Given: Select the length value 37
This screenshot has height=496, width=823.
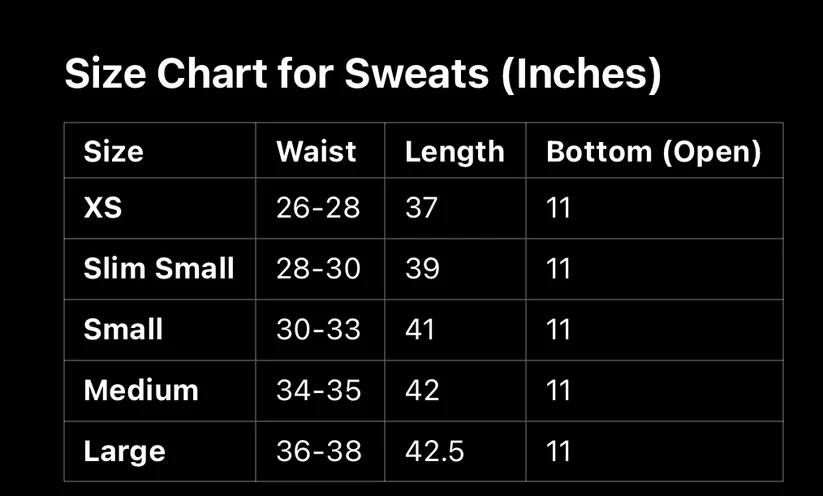Looking at the screenshot, I should (422, 208).
